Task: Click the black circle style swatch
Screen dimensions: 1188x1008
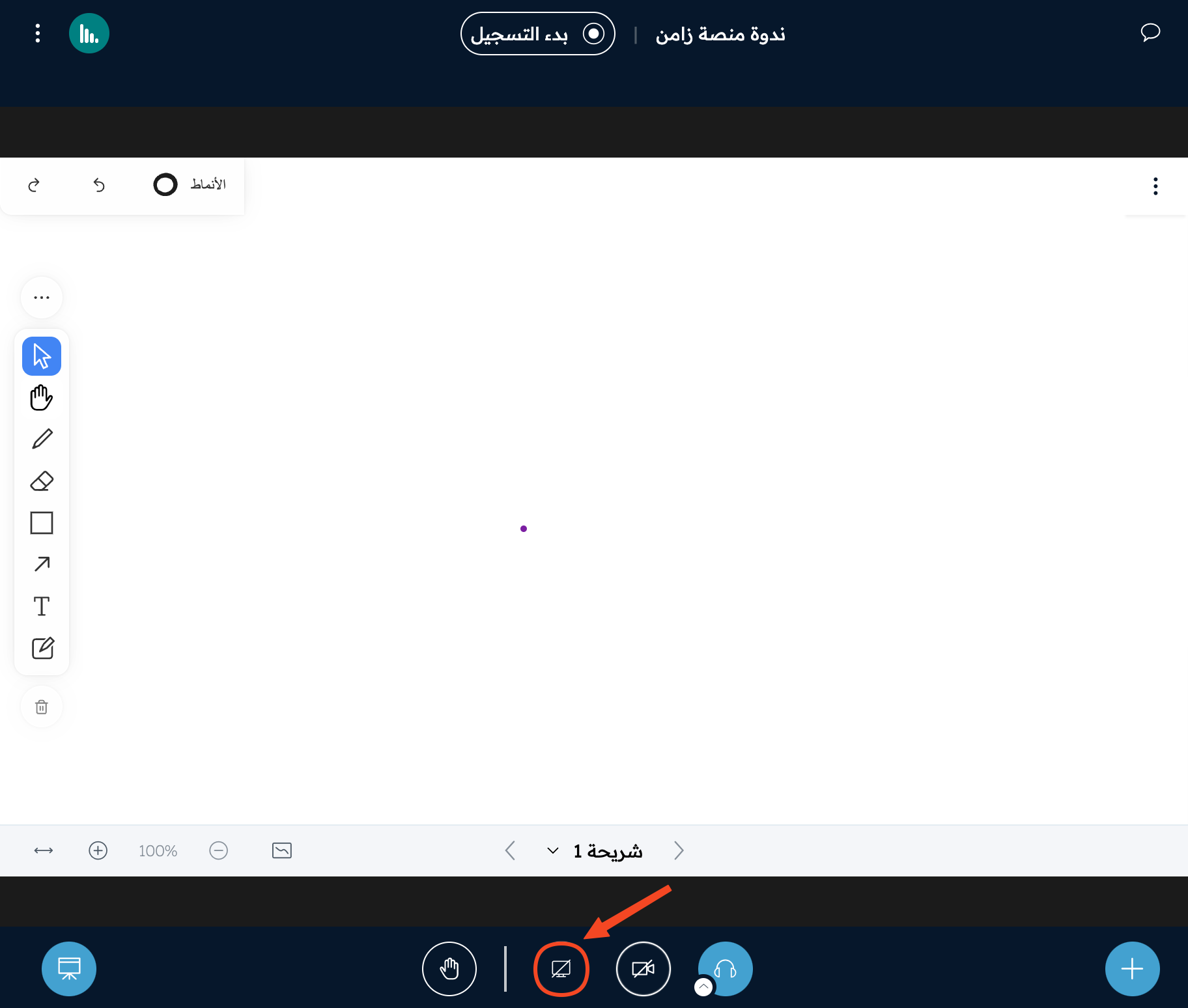Action: pyautogui.click(x=165, y=185)
